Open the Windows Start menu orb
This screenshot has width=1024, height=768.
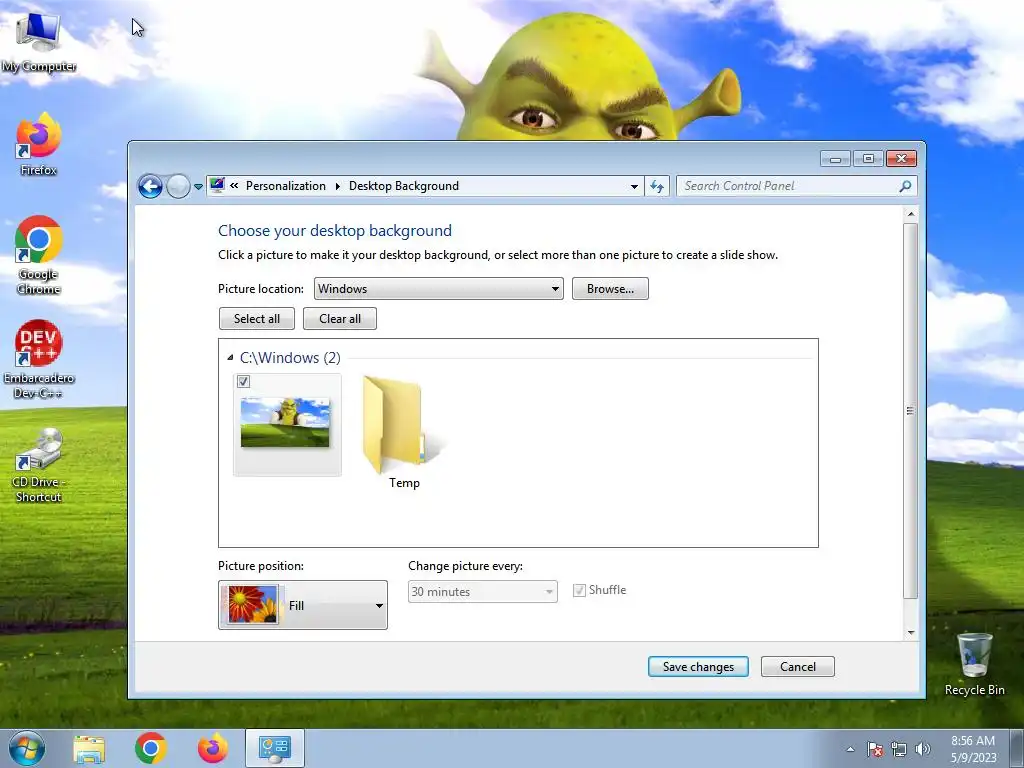[x=27, y=748]
